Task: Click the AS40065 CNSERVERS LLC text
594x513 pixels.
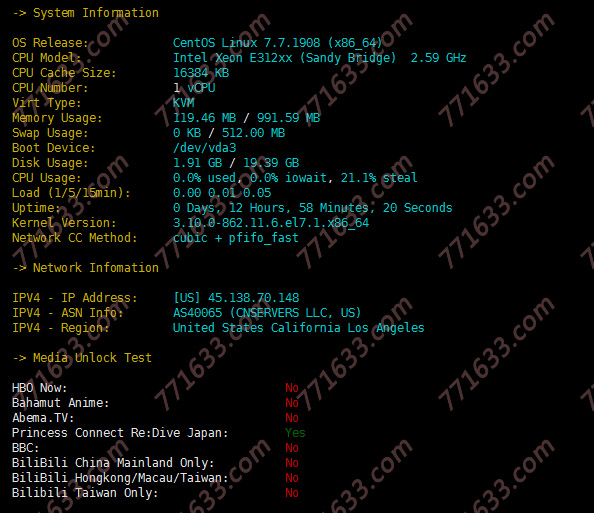Action: (267, 313)
